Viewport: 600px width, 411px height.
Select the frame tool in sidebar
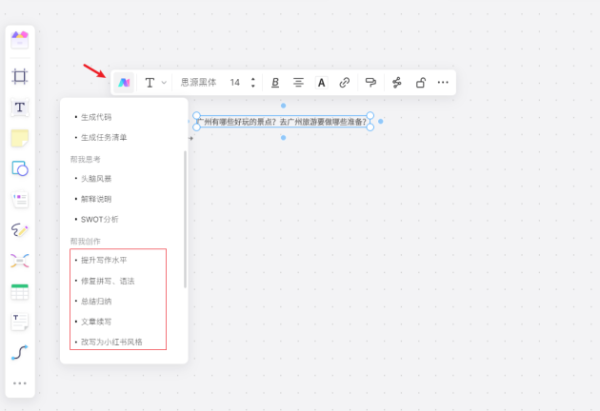tap(19, 76)
